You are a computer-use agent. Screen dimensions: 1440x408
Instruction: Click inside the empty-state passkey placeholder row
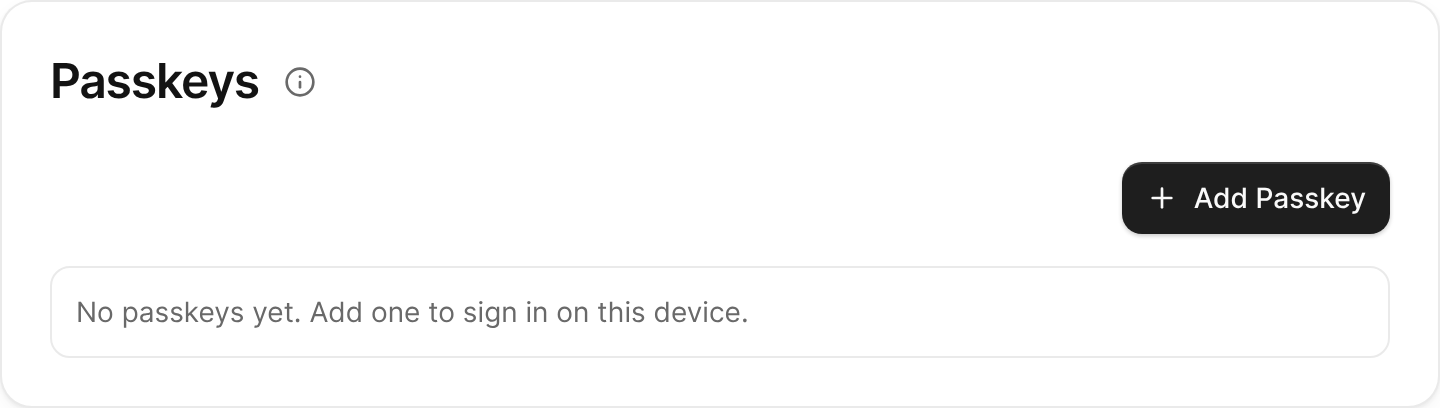pos(720,312)
